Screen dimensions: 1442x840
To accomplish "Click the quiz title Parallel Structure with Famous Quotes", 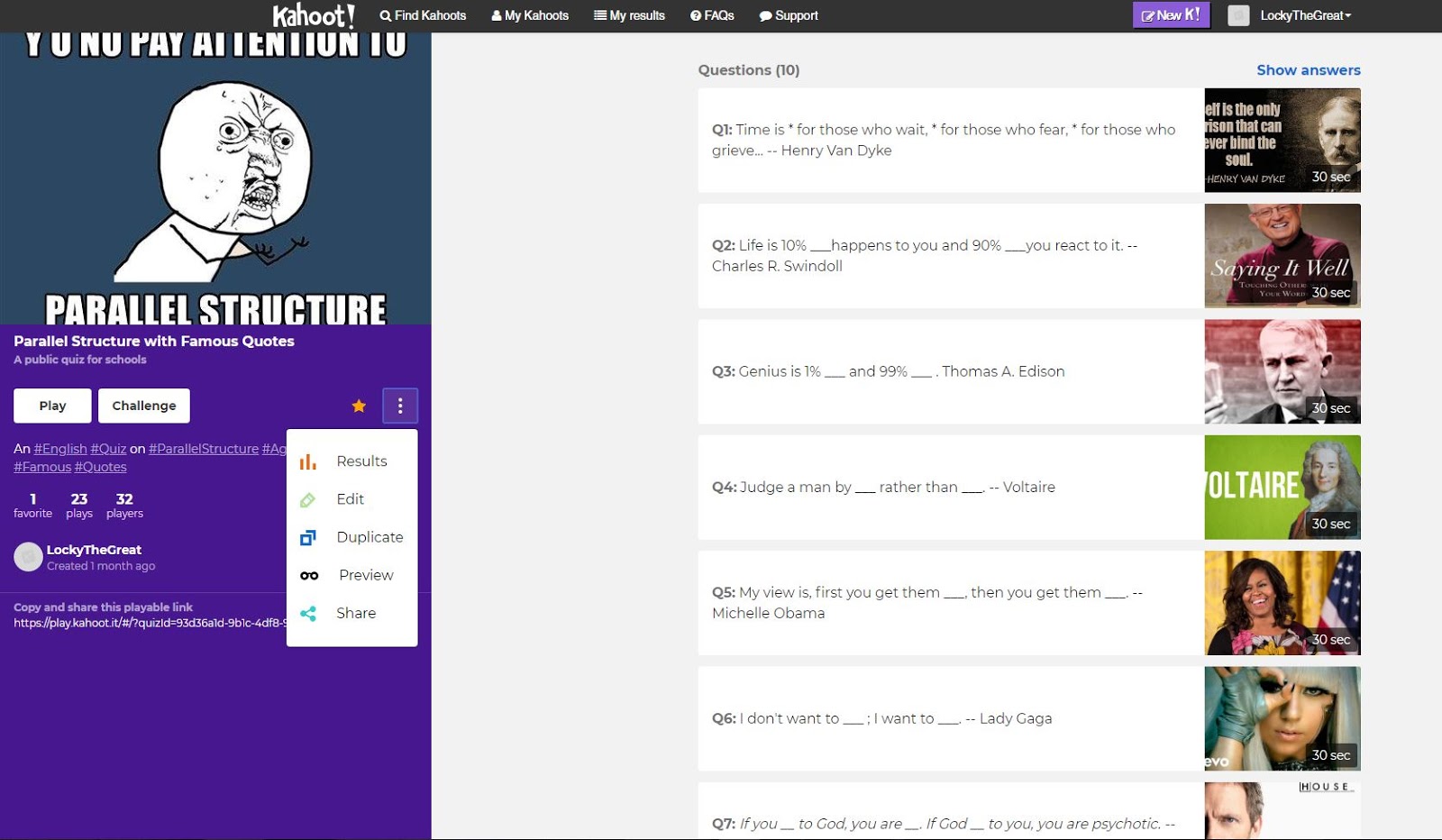I will click(154, 342).
